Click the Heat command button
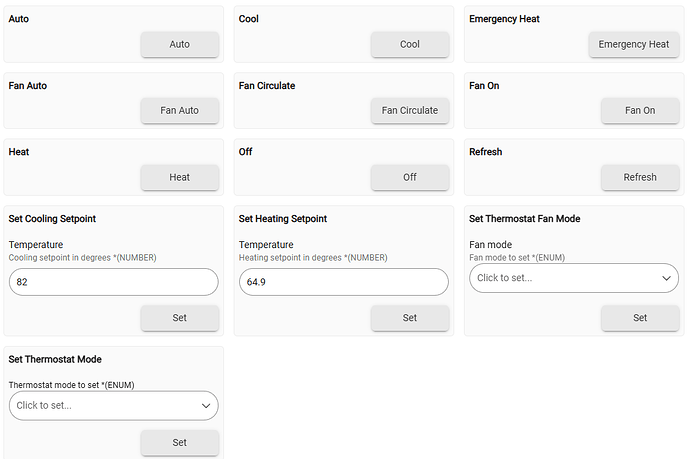Viewport: 690px width, 459px height. 180,177
